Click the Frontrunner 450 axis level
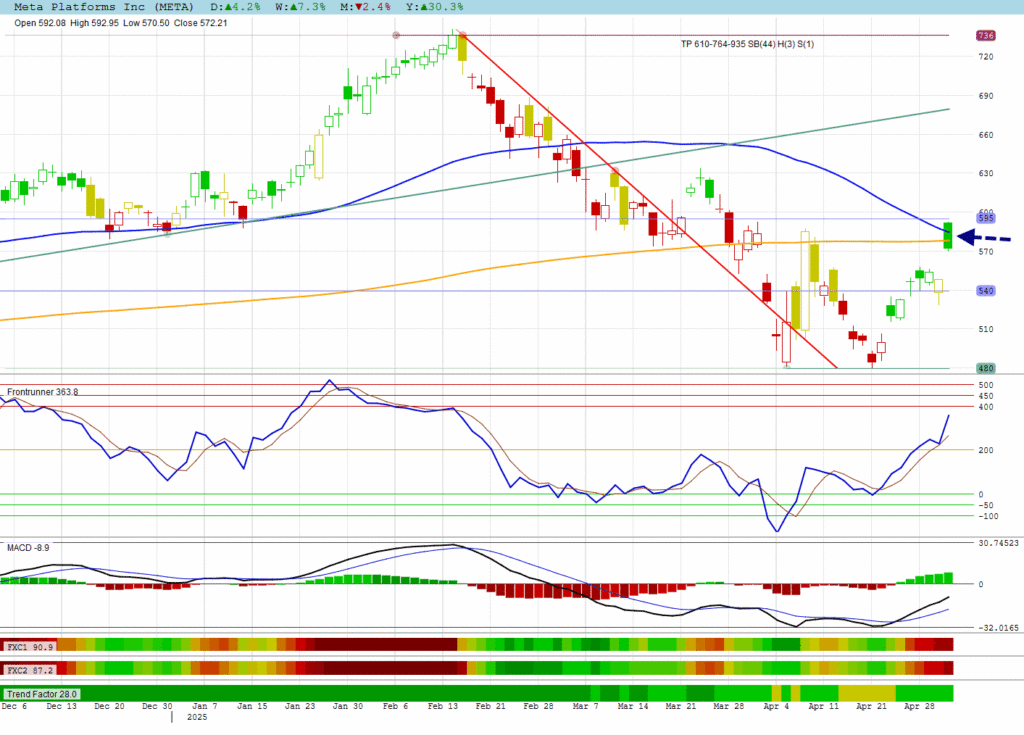 (985, 396)
